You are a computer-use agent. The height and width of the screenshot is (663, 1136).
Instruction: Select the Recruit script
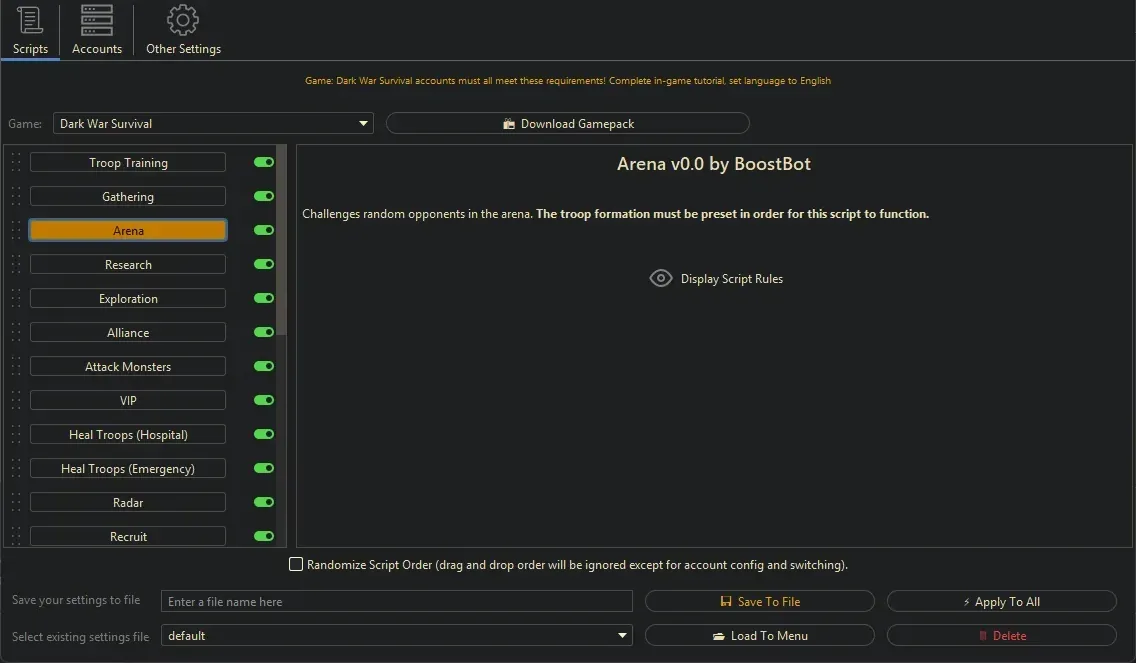pos(128,537)
